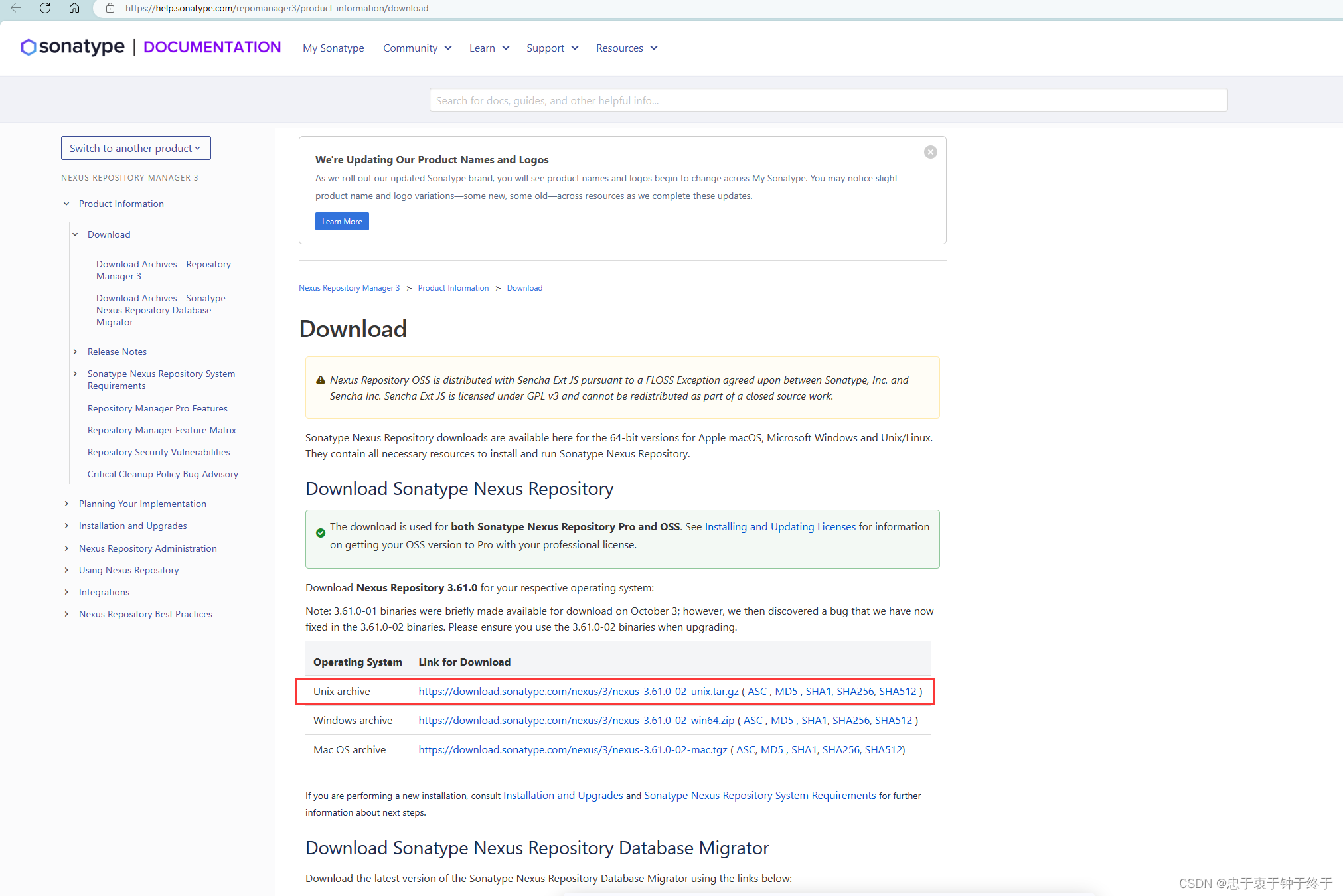The image size is (1343, 896).
Task: Open the DOCUMENTATION home link
Action: point(212,47)
